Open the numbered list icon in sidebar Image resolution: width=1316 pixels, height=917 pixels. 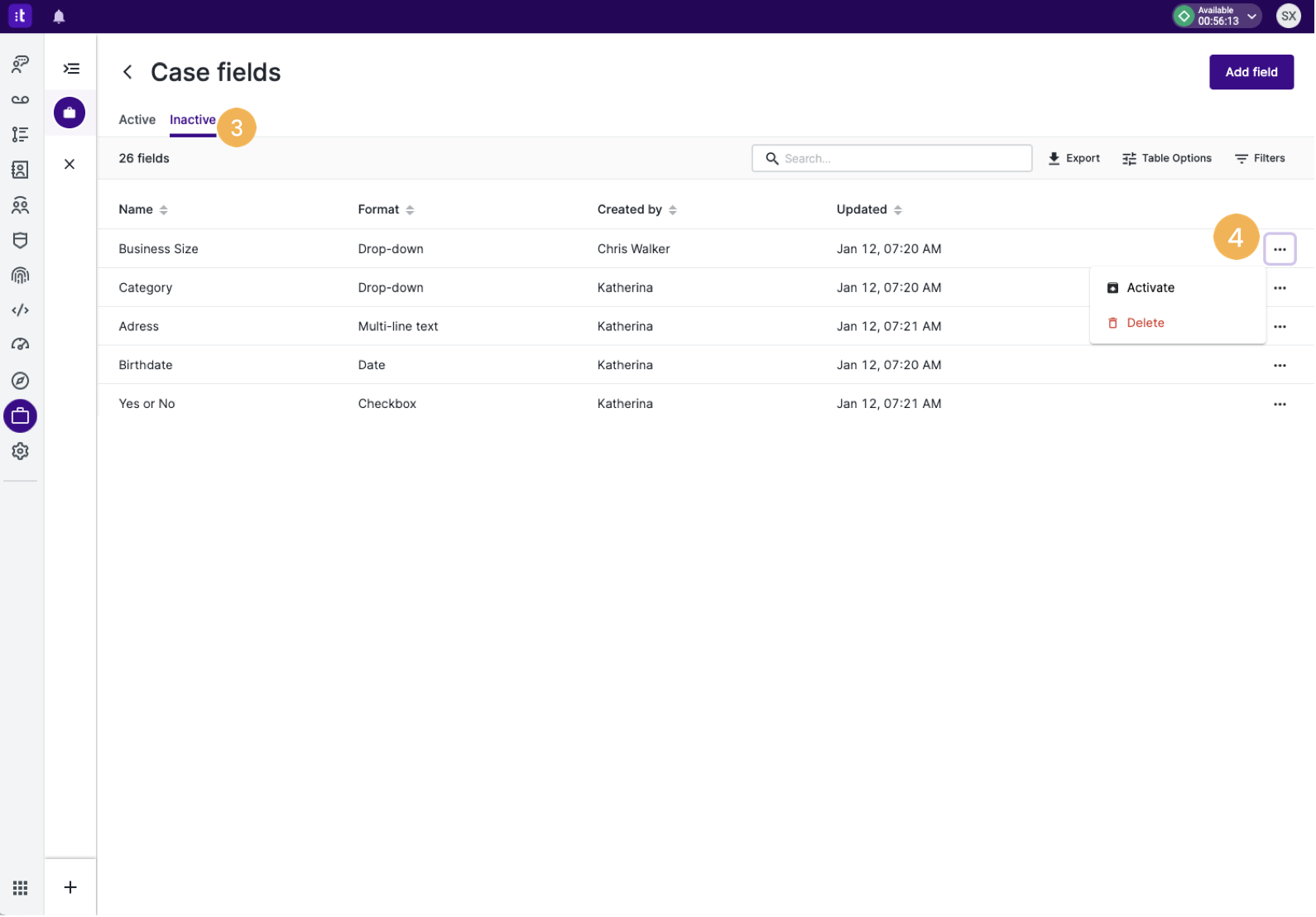(x=20, y=134)
